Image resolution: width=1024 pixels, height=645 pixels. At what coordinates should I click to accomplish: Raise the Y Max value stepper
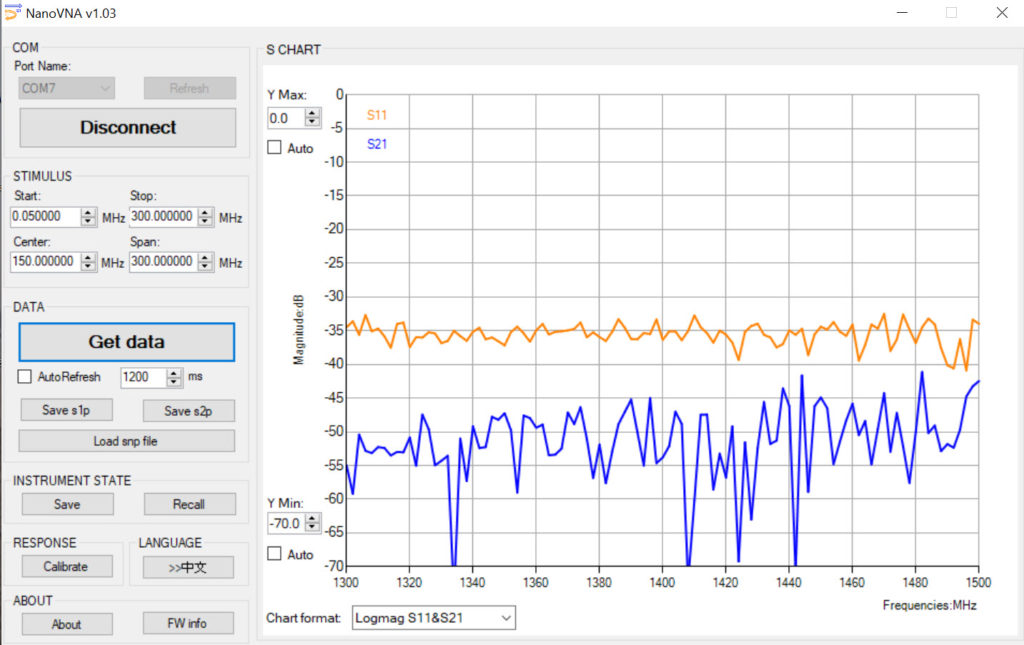pos(313,114)
